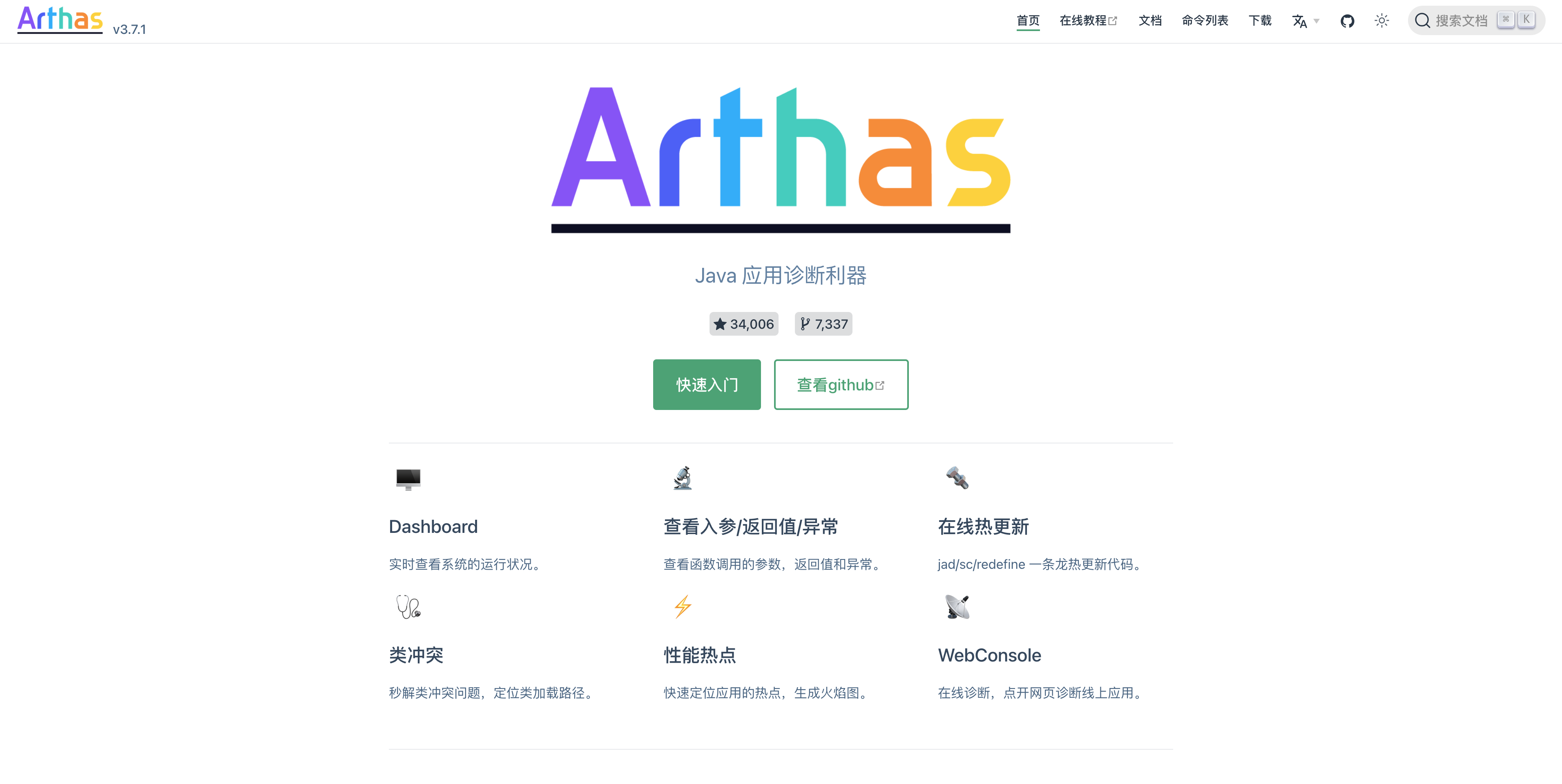Click the stars count badge 34,006
The width and height of the screenshot is (1562, 784).
743,324
